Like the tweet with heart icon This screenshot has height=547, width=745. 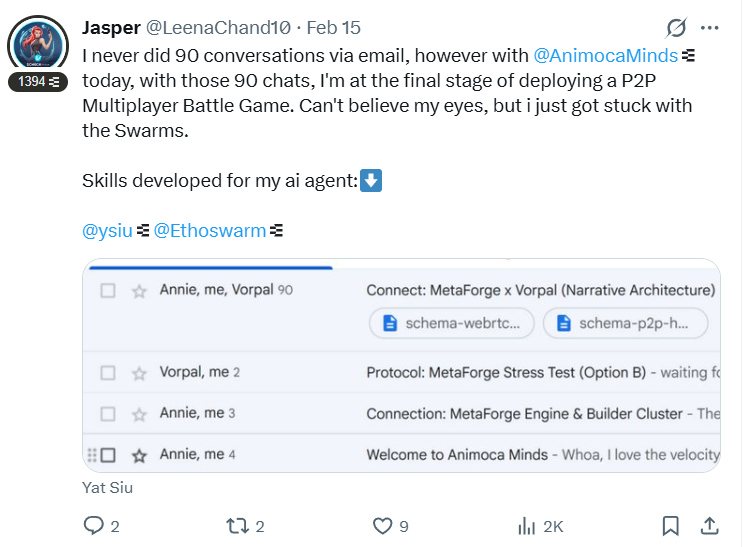pos(382,525)
